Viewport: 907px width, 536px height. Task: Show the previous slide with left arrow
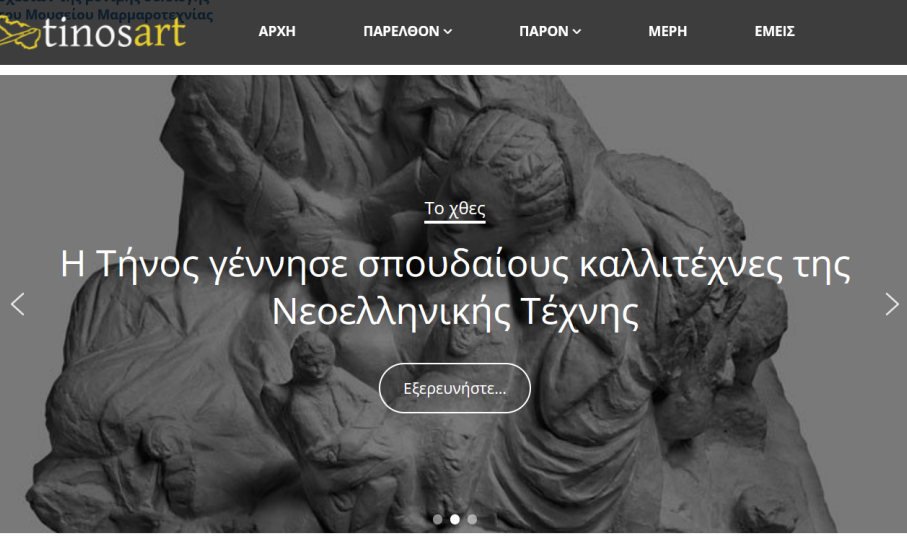point(17,304)
